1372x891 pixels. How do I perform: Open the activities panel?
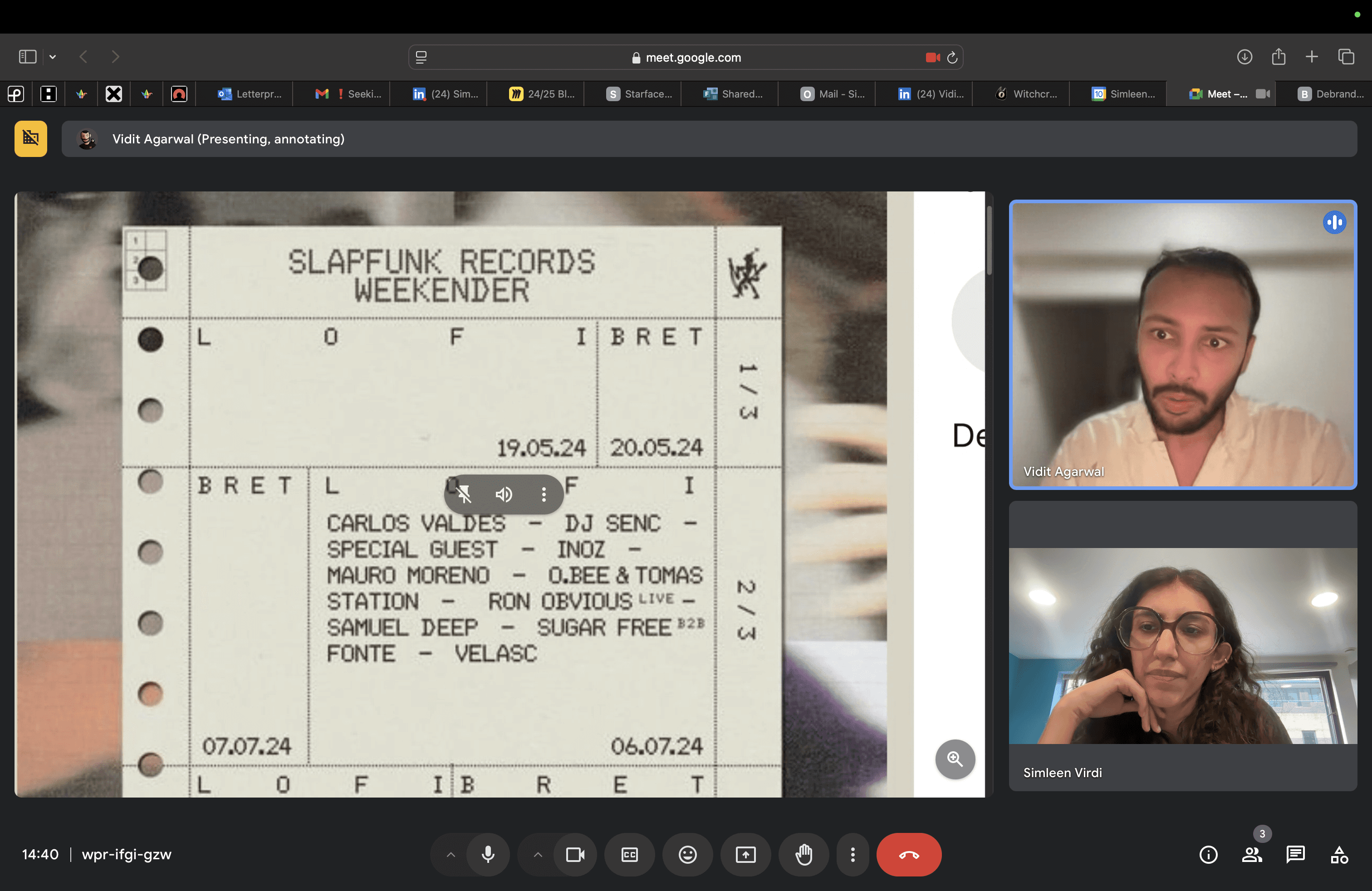click(x=1339, y=855)
